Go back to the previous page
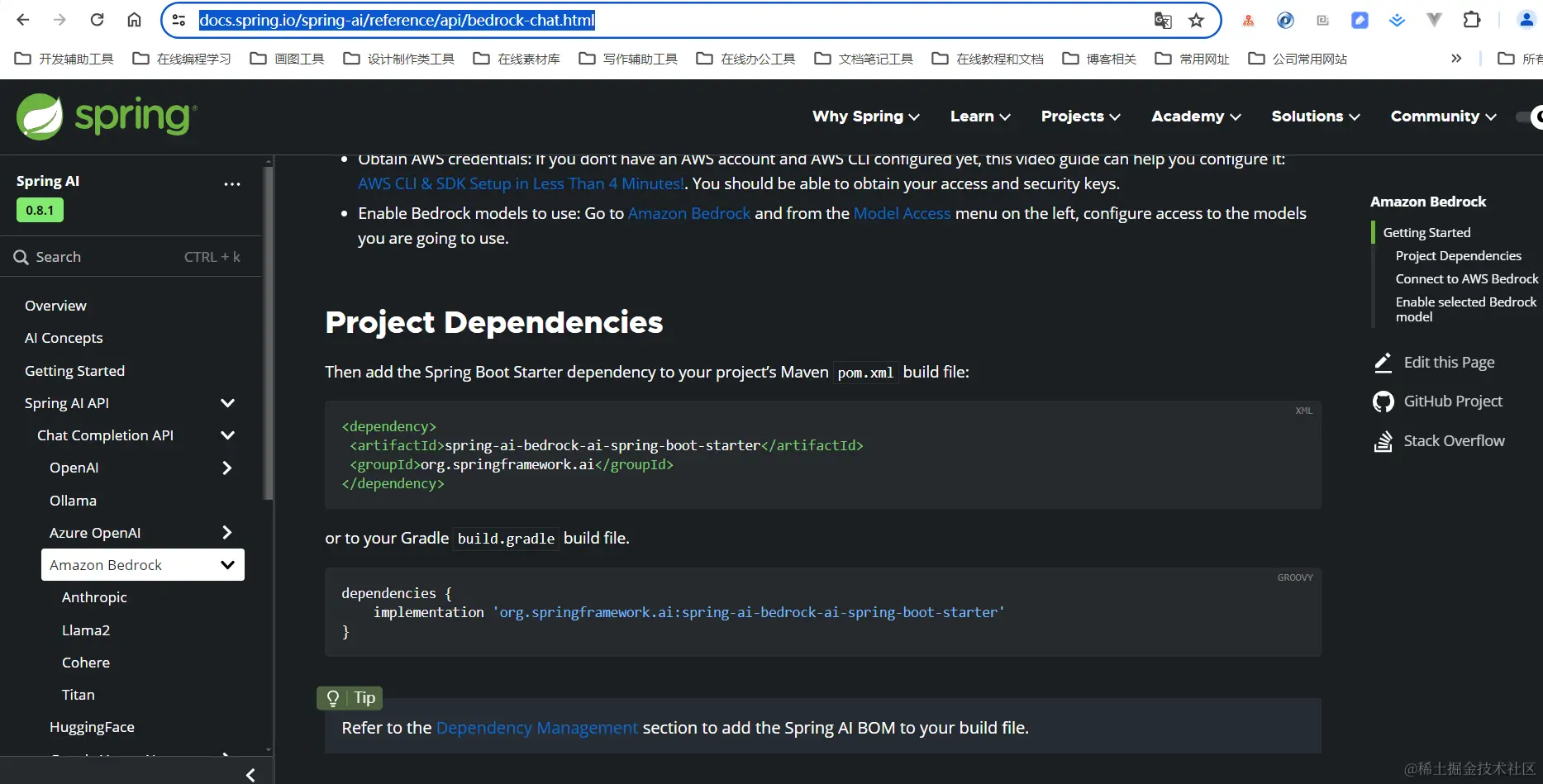Viewport: 1543px width, 784px height. click(23, 20)
